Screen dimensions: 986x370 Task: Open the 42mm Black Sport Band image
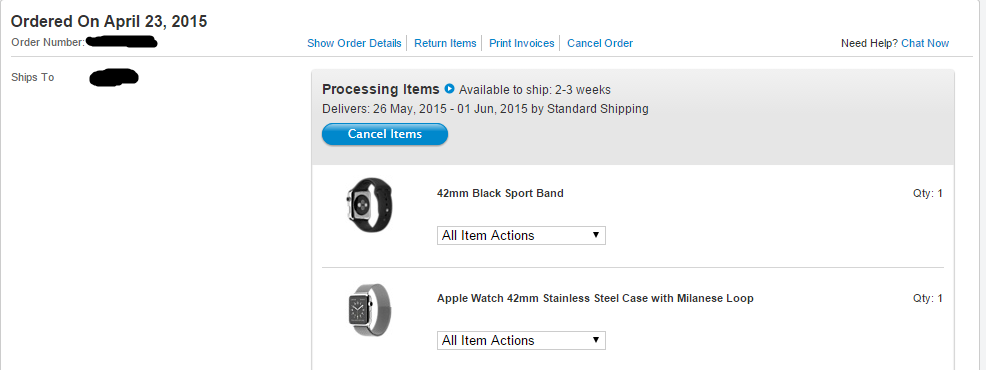coord(369,205)
